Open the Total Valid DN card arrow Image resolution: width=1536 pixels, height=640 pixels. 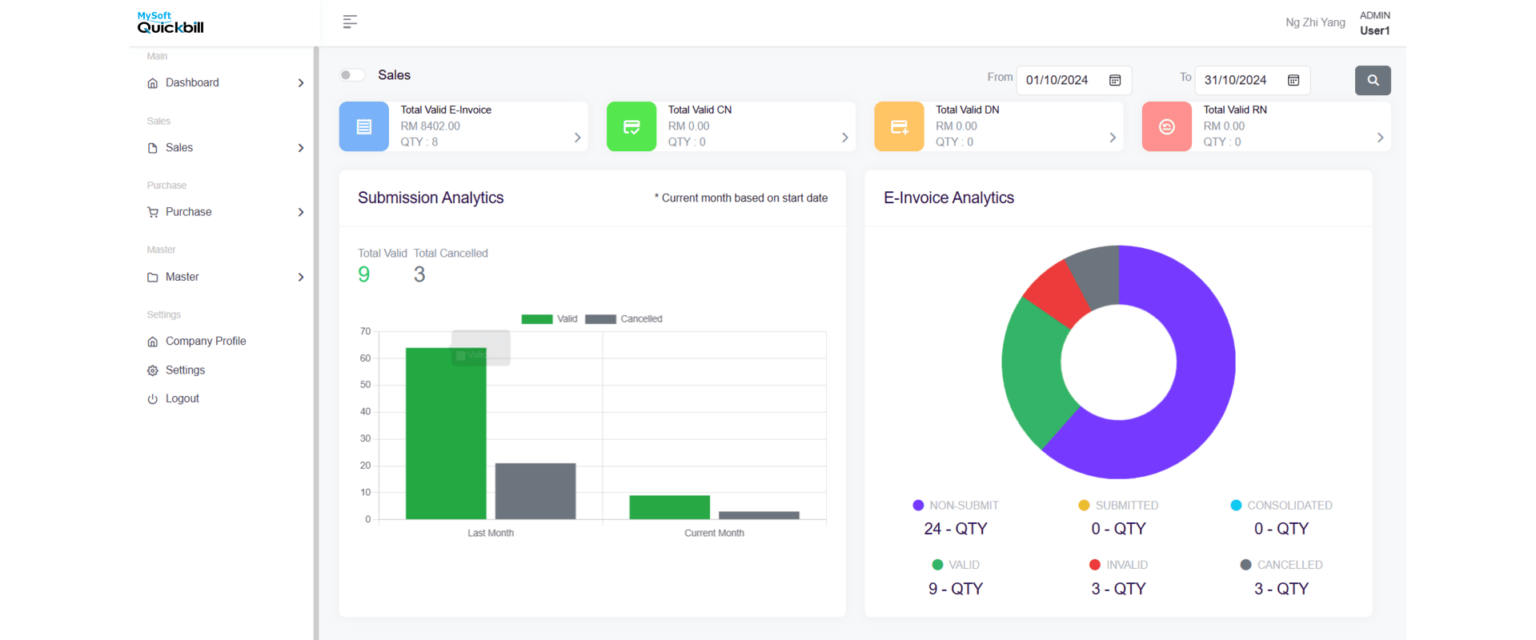click(x=1112, y=138)
